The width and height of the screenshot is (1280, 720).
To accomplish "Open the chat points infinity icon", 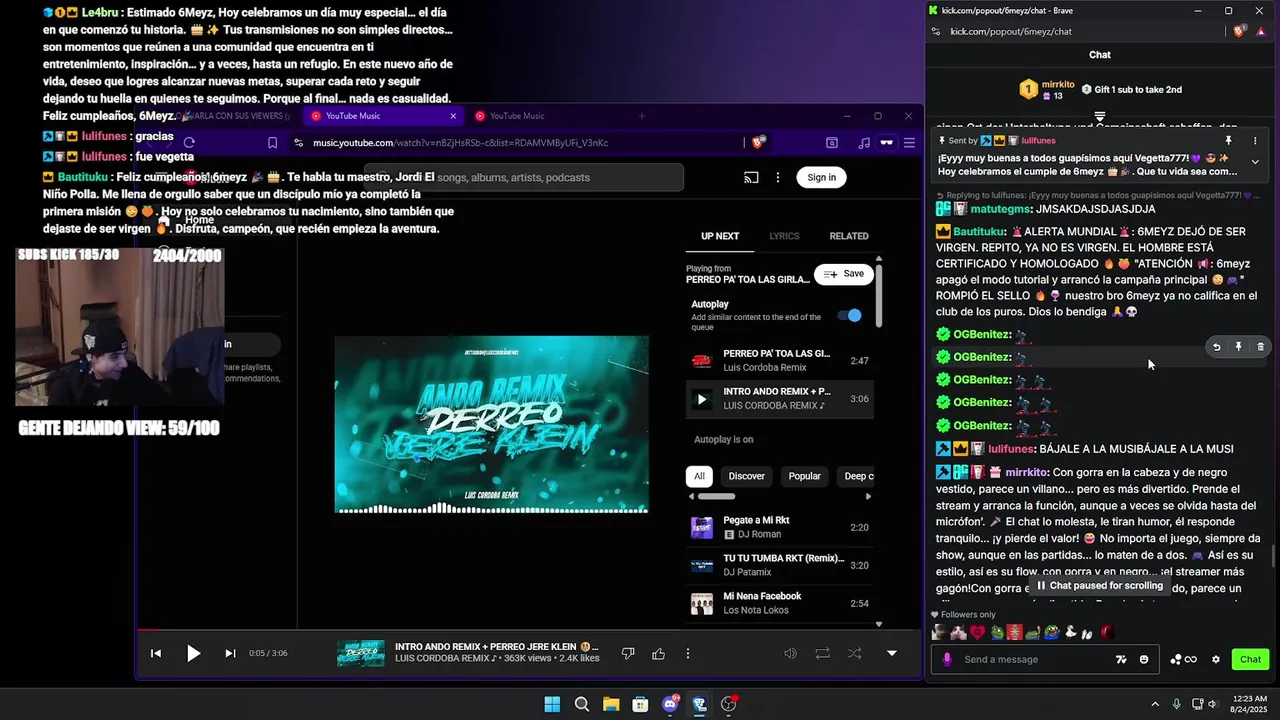I will (1184, 660).
